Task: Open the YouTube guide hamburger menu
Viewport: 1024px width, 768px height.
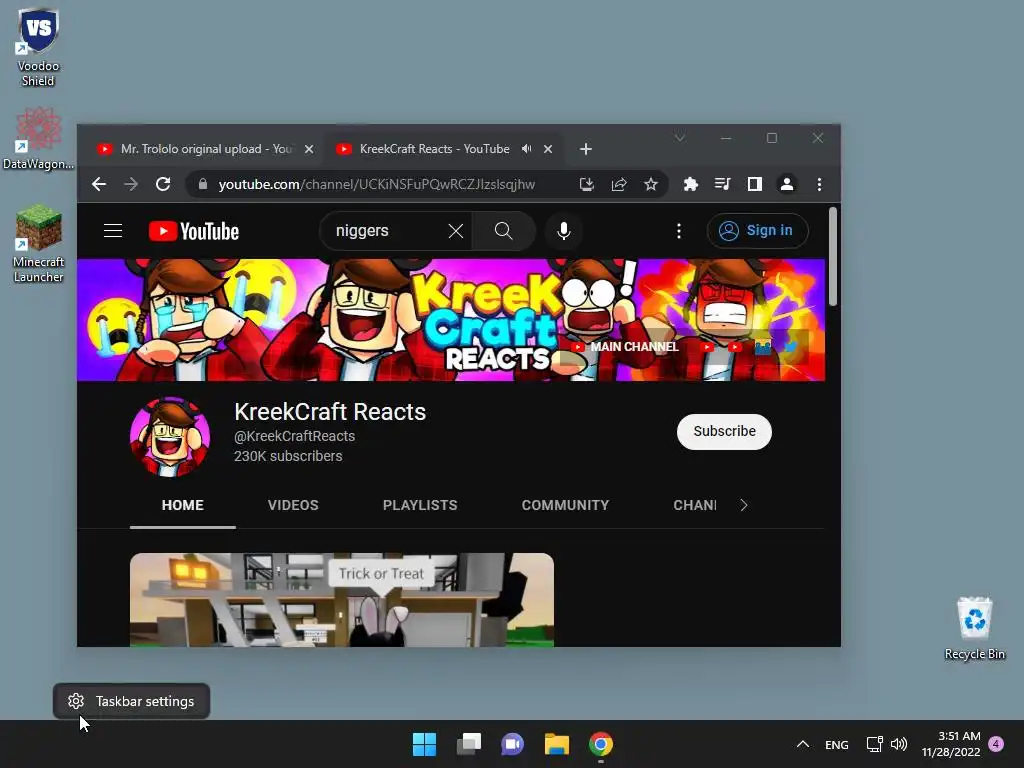Action: pos(113,231)
